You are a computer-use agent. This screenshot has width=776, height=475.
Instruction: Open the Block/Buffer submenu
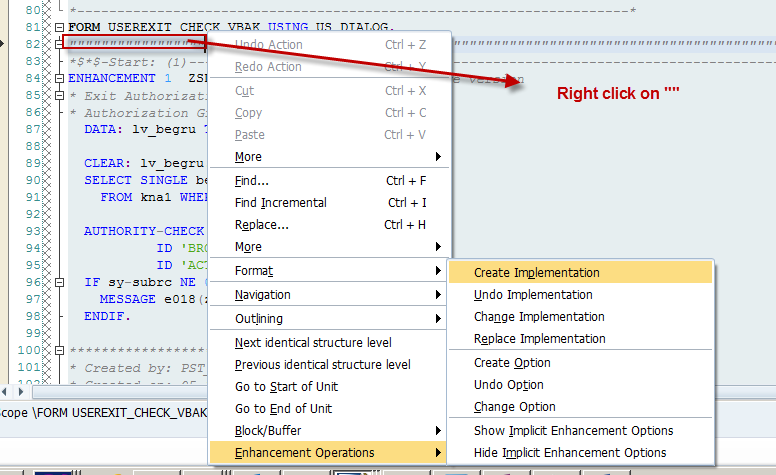coord(438,431)
